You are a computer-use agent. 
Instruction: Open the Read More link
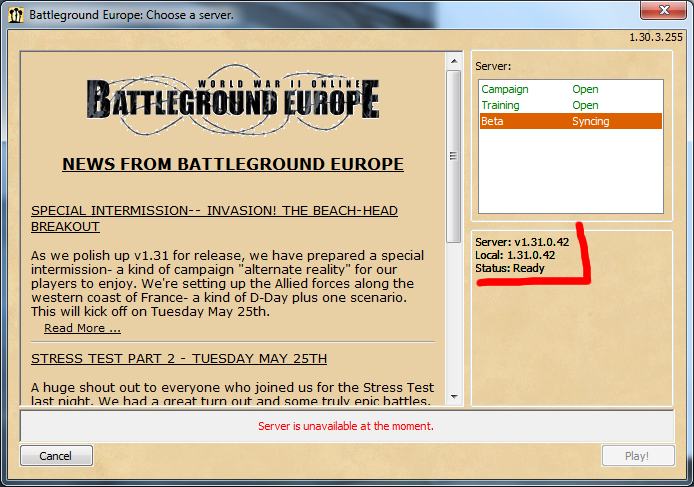tap(82, 328)
